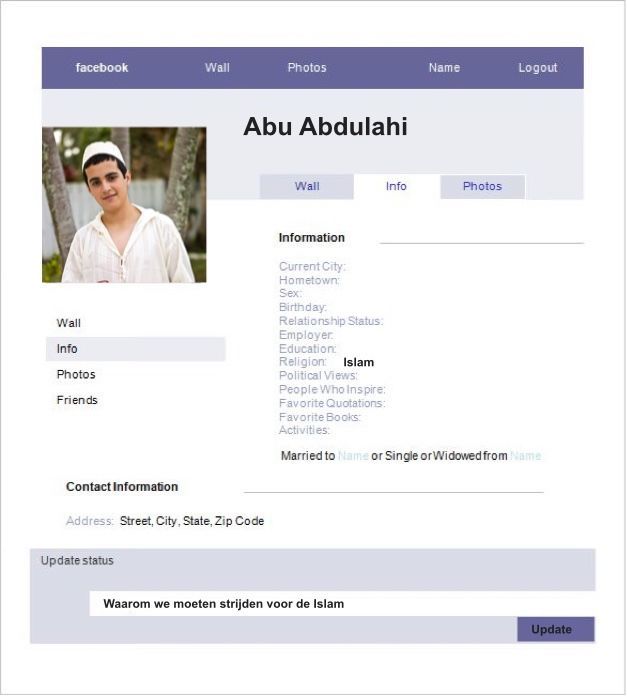Open Friends in the left sidebar
627x697 pixels.
click(77, 400)
